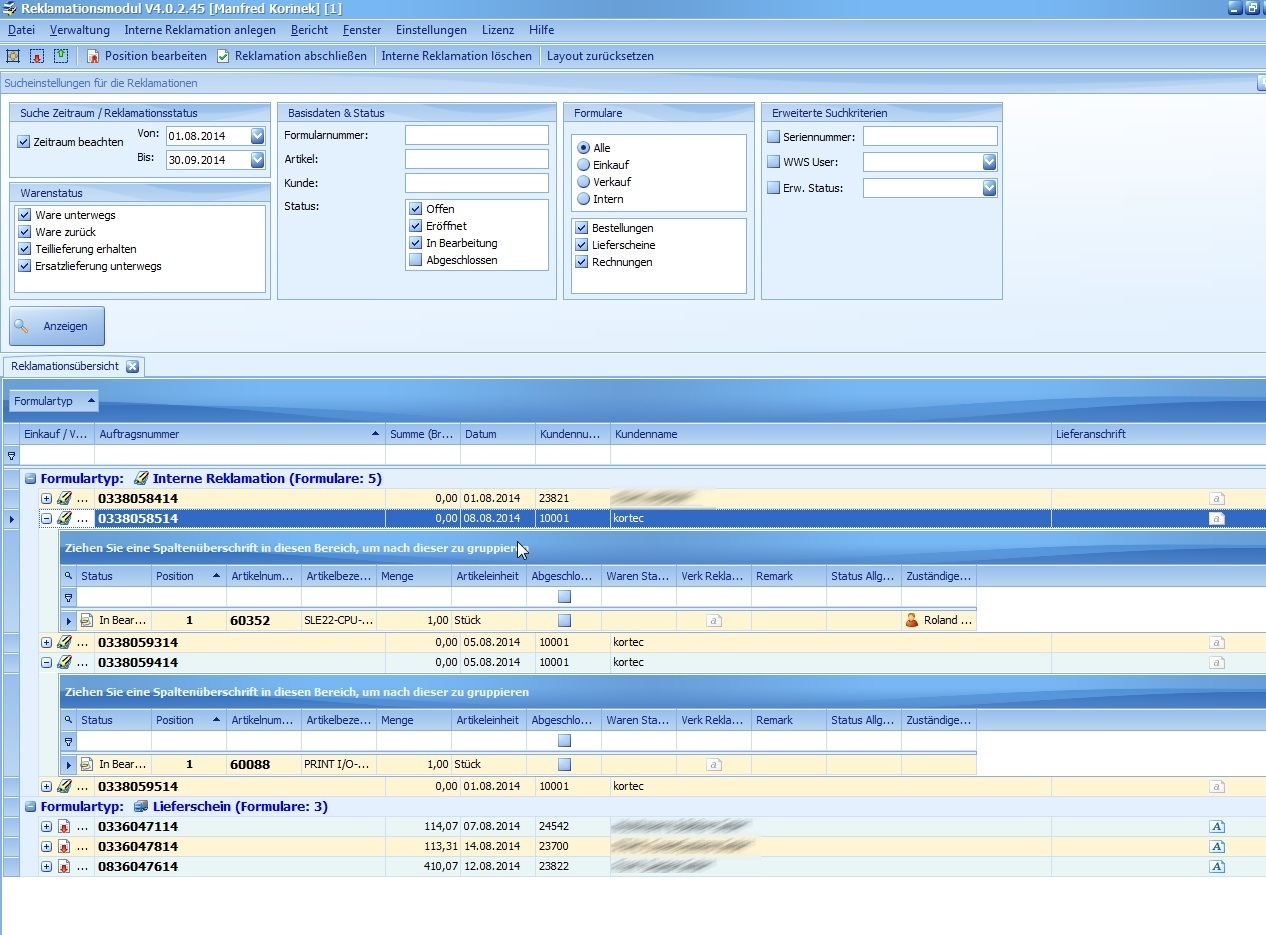
Task: Open Interne Reklamation anlegen menu
Action: coord(200,30)
